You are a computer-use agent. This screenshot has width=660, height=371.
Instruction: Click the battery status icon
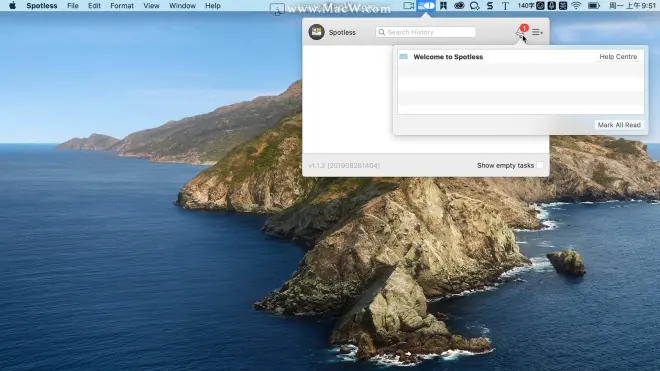click(593, 5)
